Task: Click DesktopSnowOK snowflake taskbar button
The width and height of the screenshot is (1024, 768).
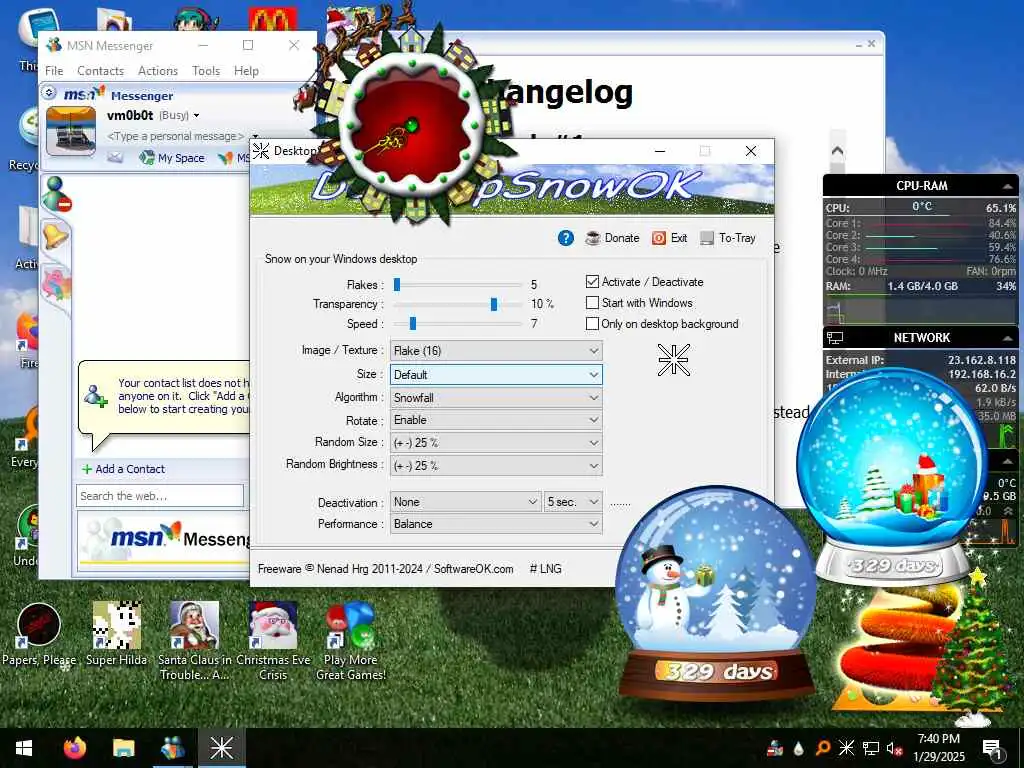Action: (x=221, y=748)
